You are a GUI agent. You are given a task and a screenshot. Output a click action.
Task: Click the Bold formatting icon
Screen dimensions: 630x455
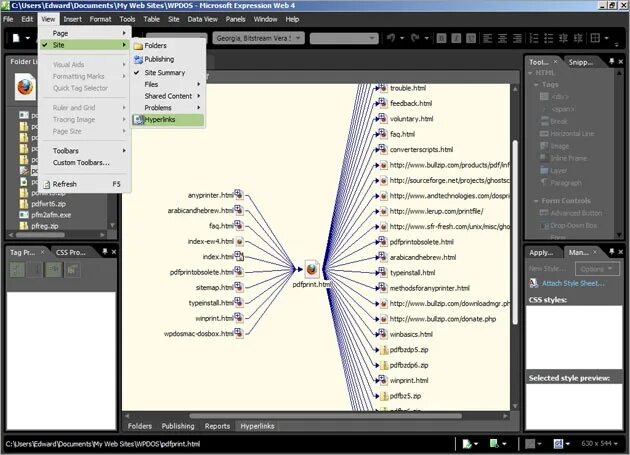(x=441, y=38)
